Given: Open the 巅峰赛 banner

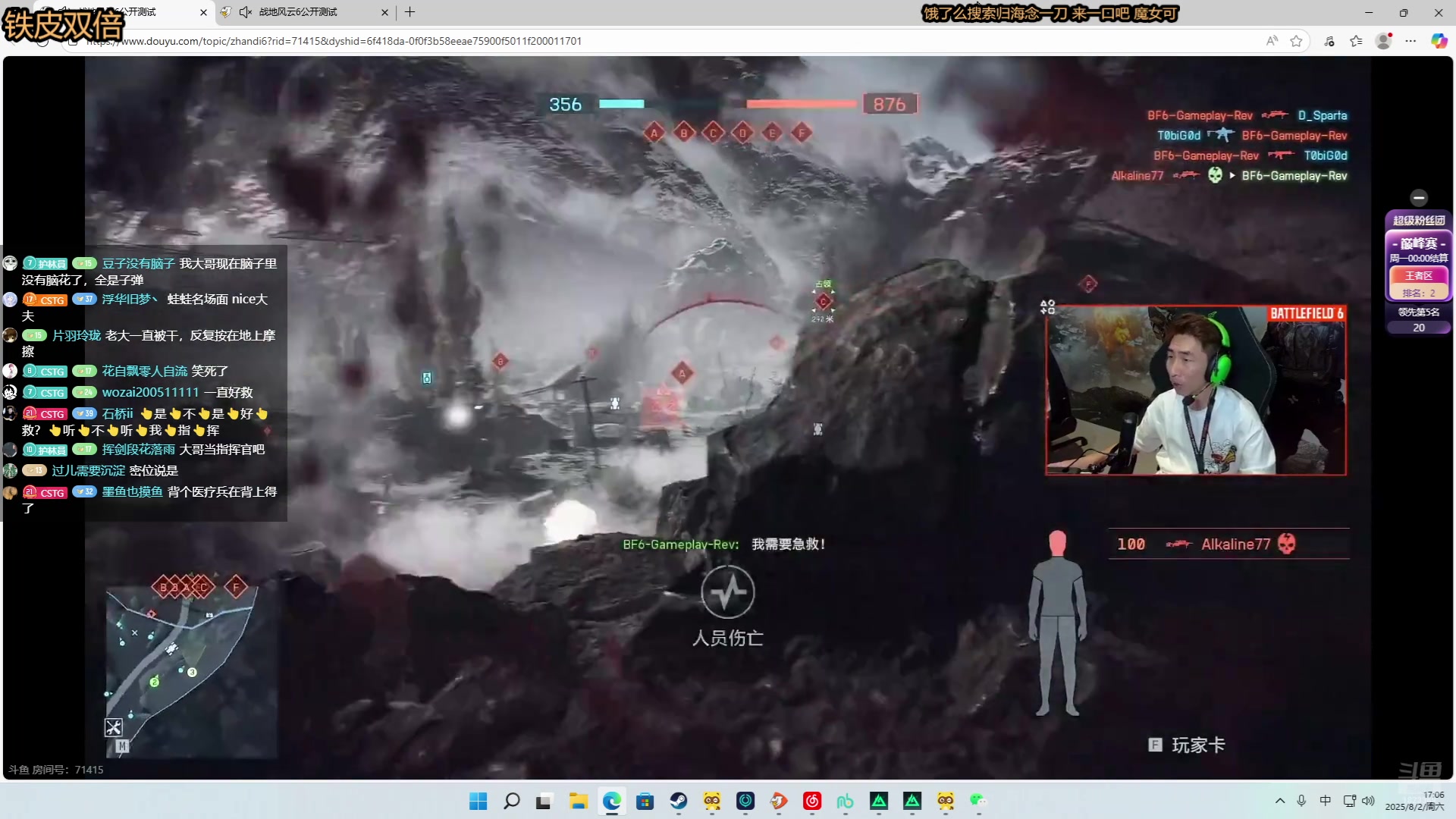Looking at the screenshot, I should (x=1419, y=243).
